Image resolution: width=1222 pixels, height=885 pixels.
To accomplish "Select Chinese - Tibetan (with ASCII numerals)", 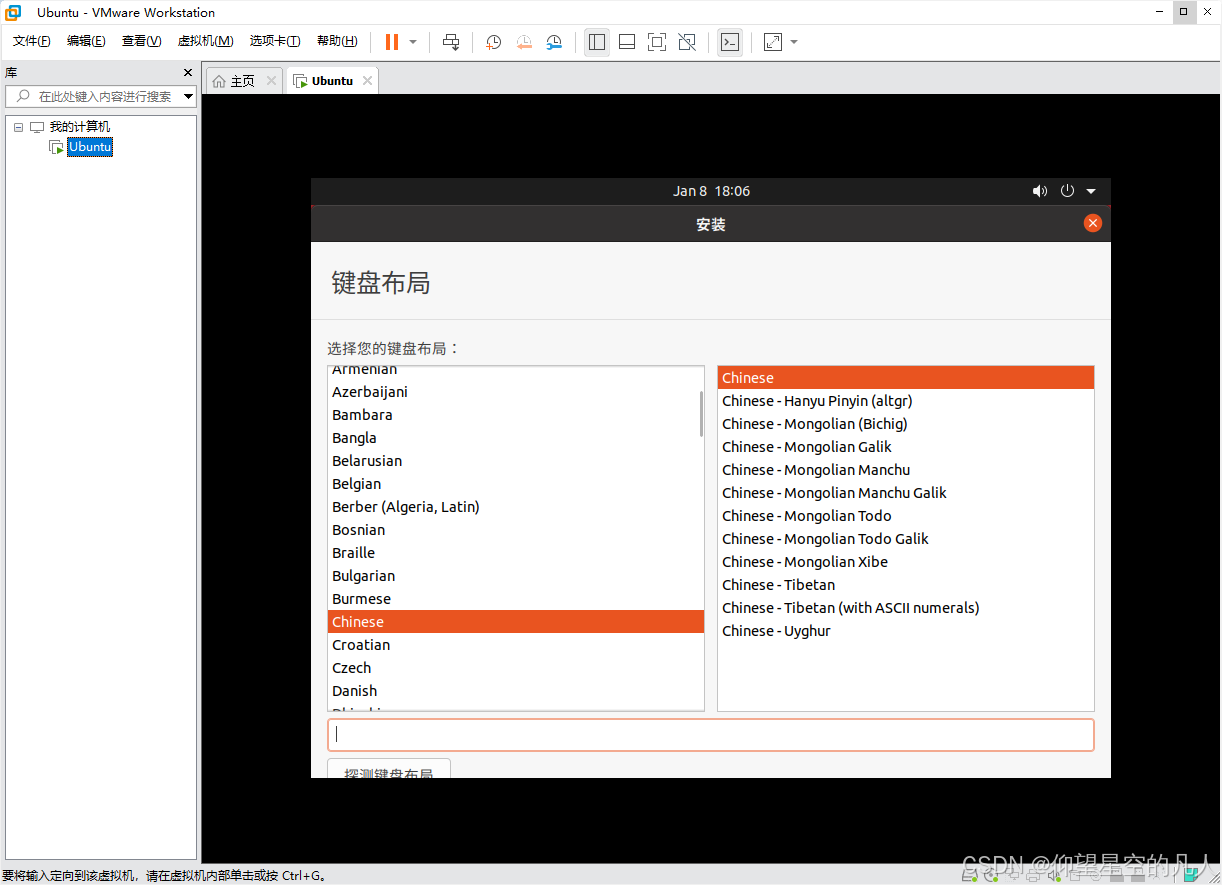I will click(906, 608).
